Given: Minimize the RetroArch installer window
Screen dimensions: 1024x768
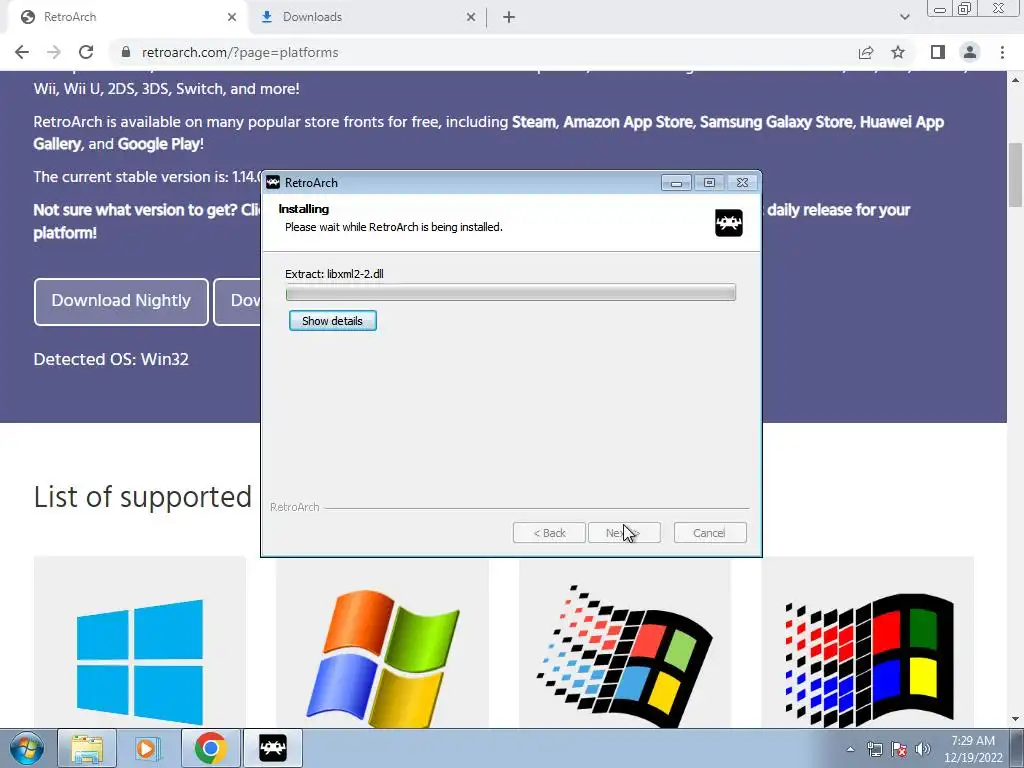Looking at the screenshot, I should [x=676, y=183].
